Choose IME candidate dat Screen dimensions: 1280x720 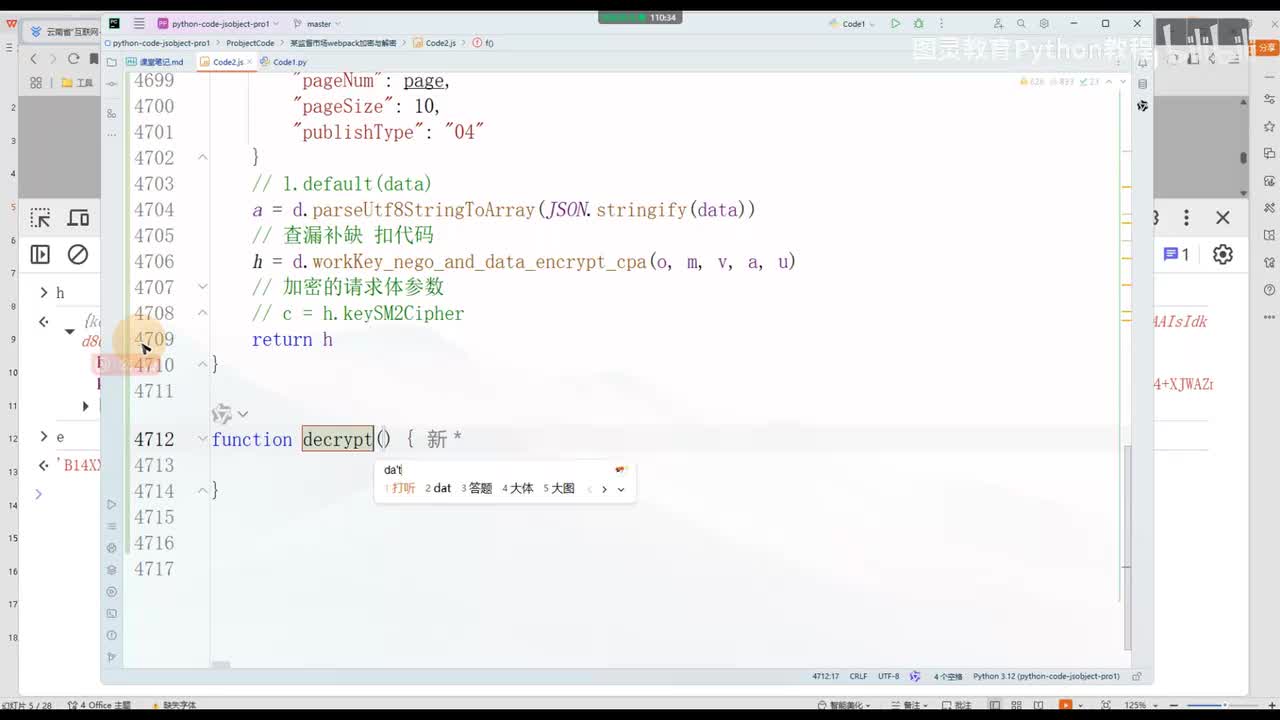coord(438,489)
